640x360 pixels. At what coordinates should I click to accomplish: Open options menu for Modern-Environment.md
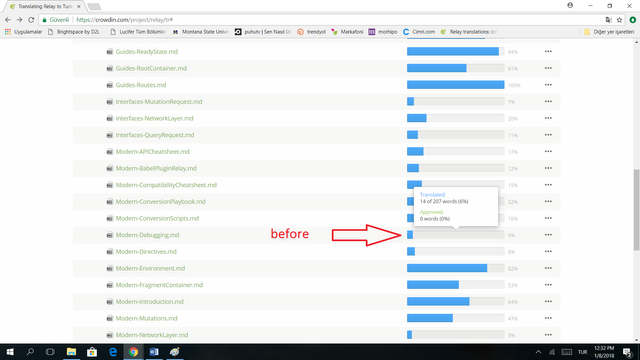click(x=548, y=268)
